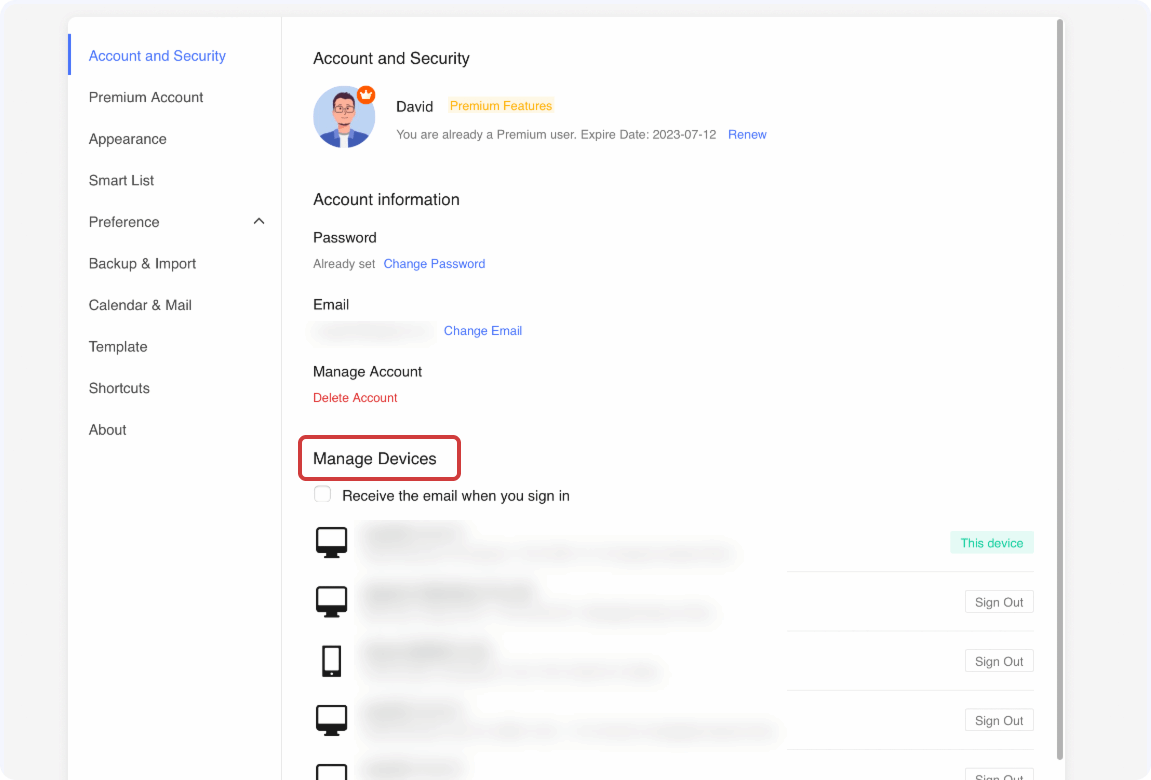1151x780 pixels.
Task: Open Backup & Import section
Action: (142, 263)
